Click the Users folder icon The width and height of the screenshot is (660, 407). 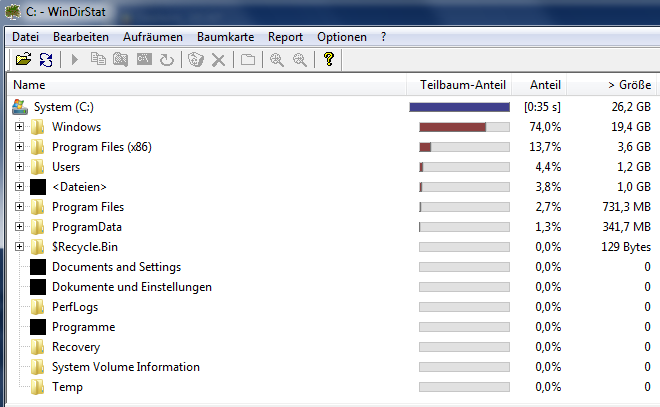[x=37, y=167]
